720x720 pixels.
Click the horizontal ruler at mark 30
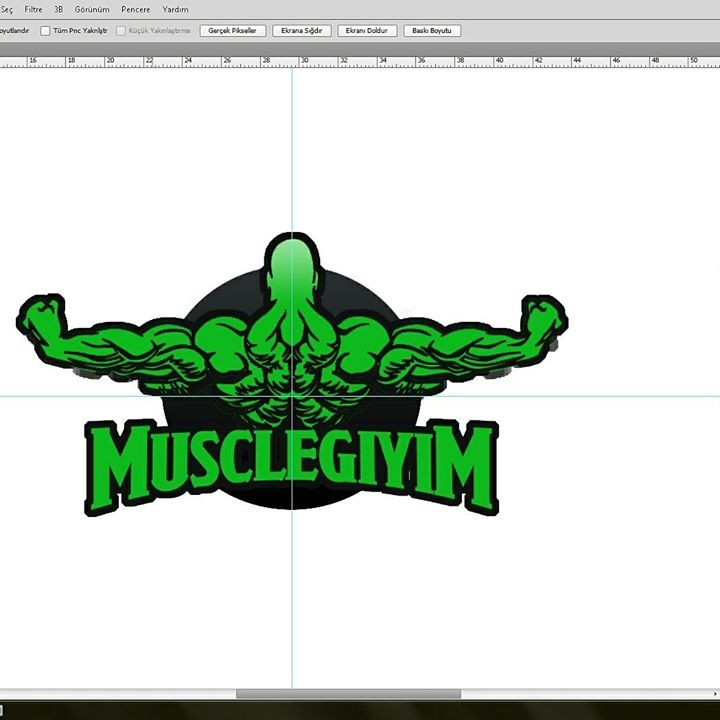(x=304, y=62)
